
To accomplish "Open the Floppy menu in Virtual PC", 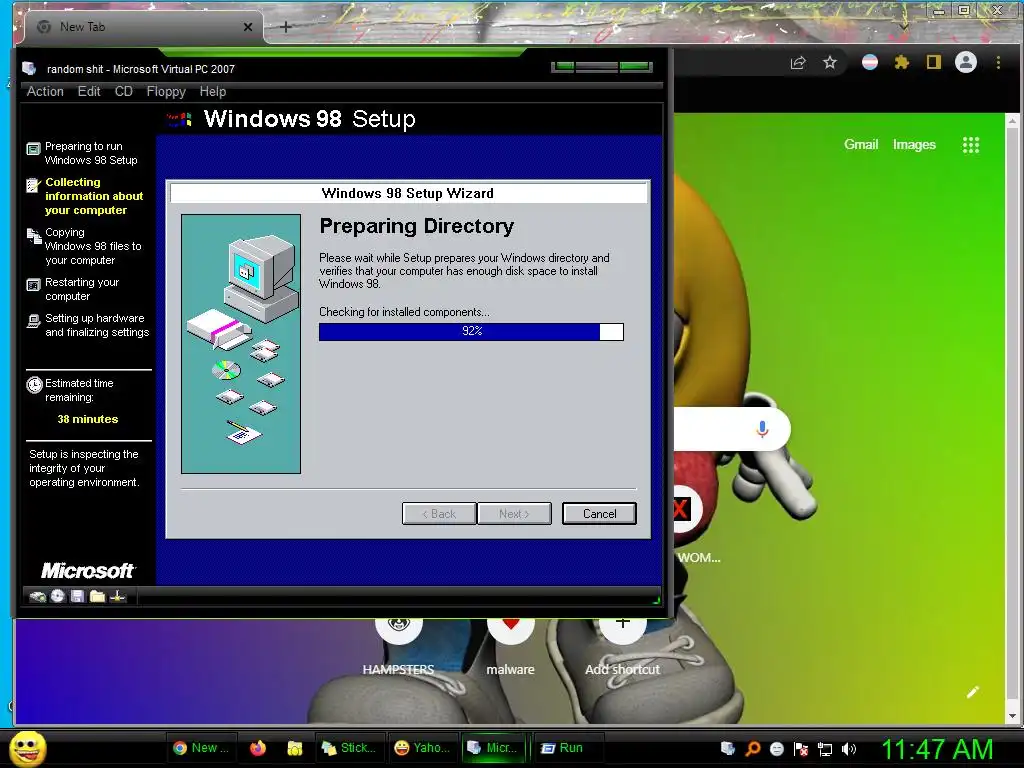I will pyautogui.click(x=166, y=91).
